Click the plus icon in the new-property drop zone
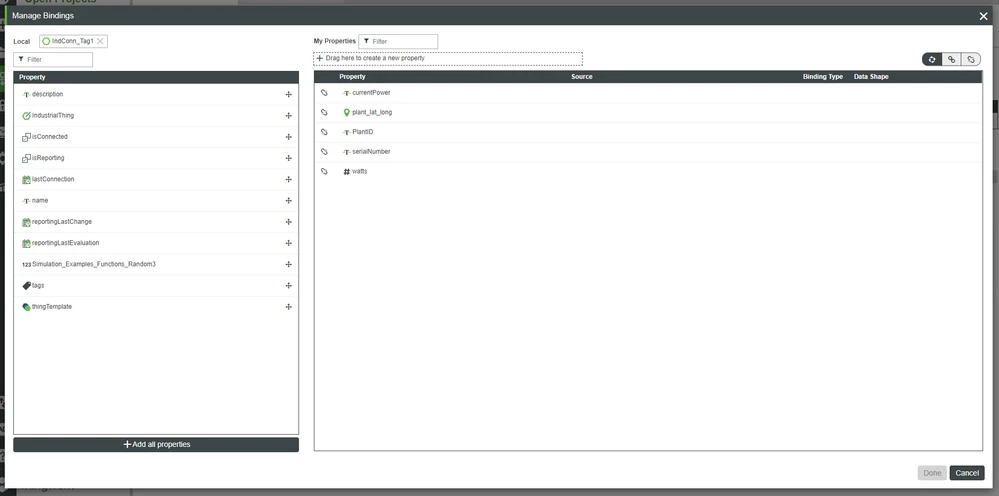 [320, 59]
